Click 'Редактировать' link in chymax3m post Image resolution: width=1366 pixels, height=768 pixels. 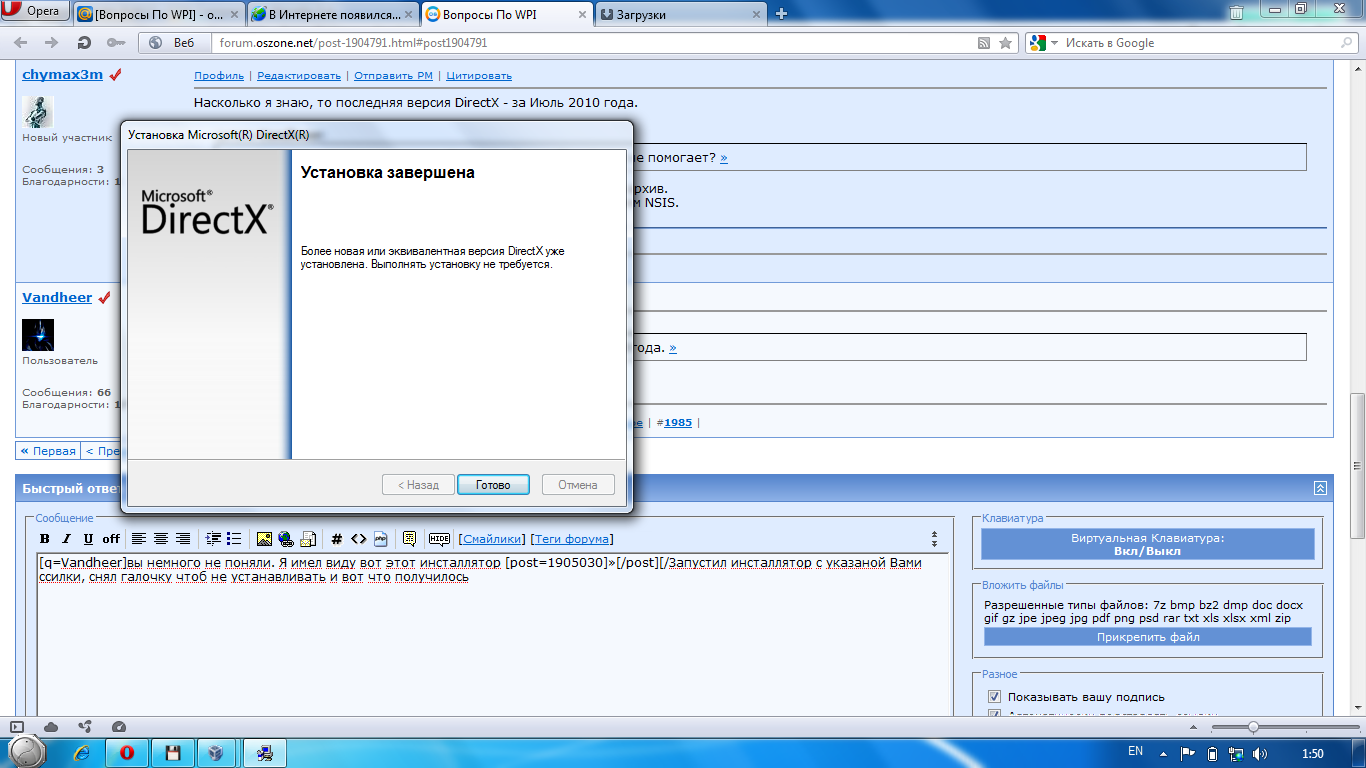299,75
